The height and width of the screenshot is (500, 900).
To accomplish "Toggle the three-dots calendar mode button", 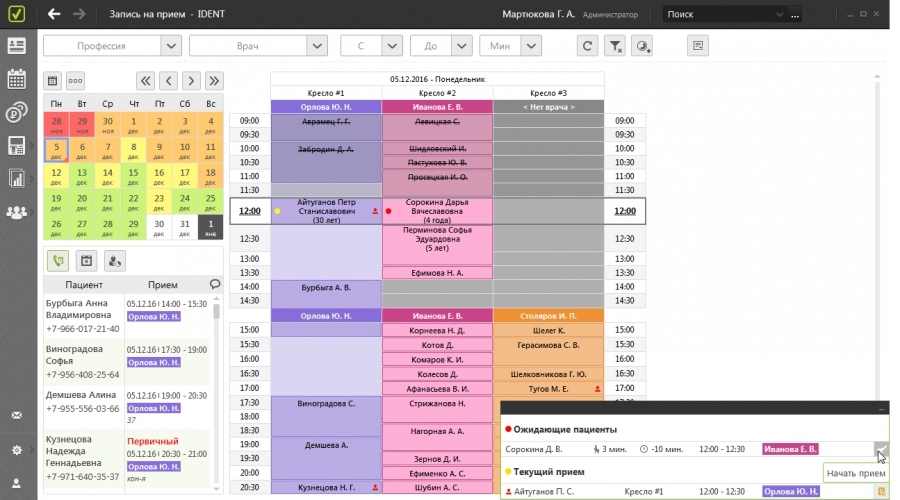I will point(76,81).
